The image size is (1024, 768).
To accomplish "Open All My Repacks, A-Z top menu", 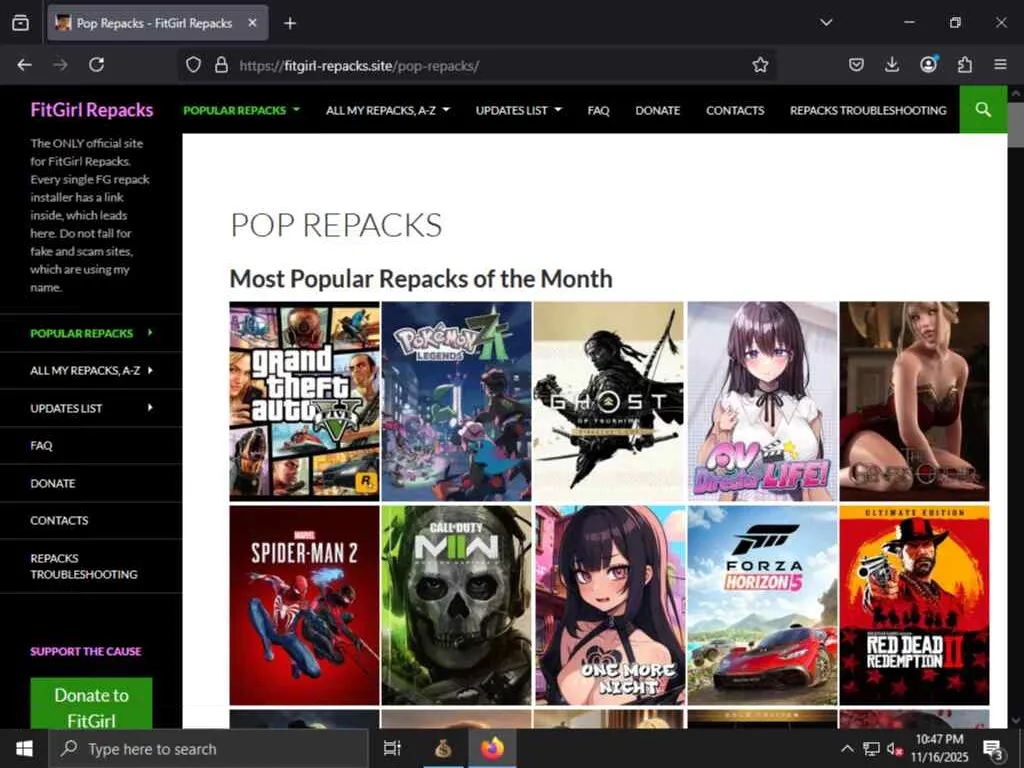I will 381,110.
